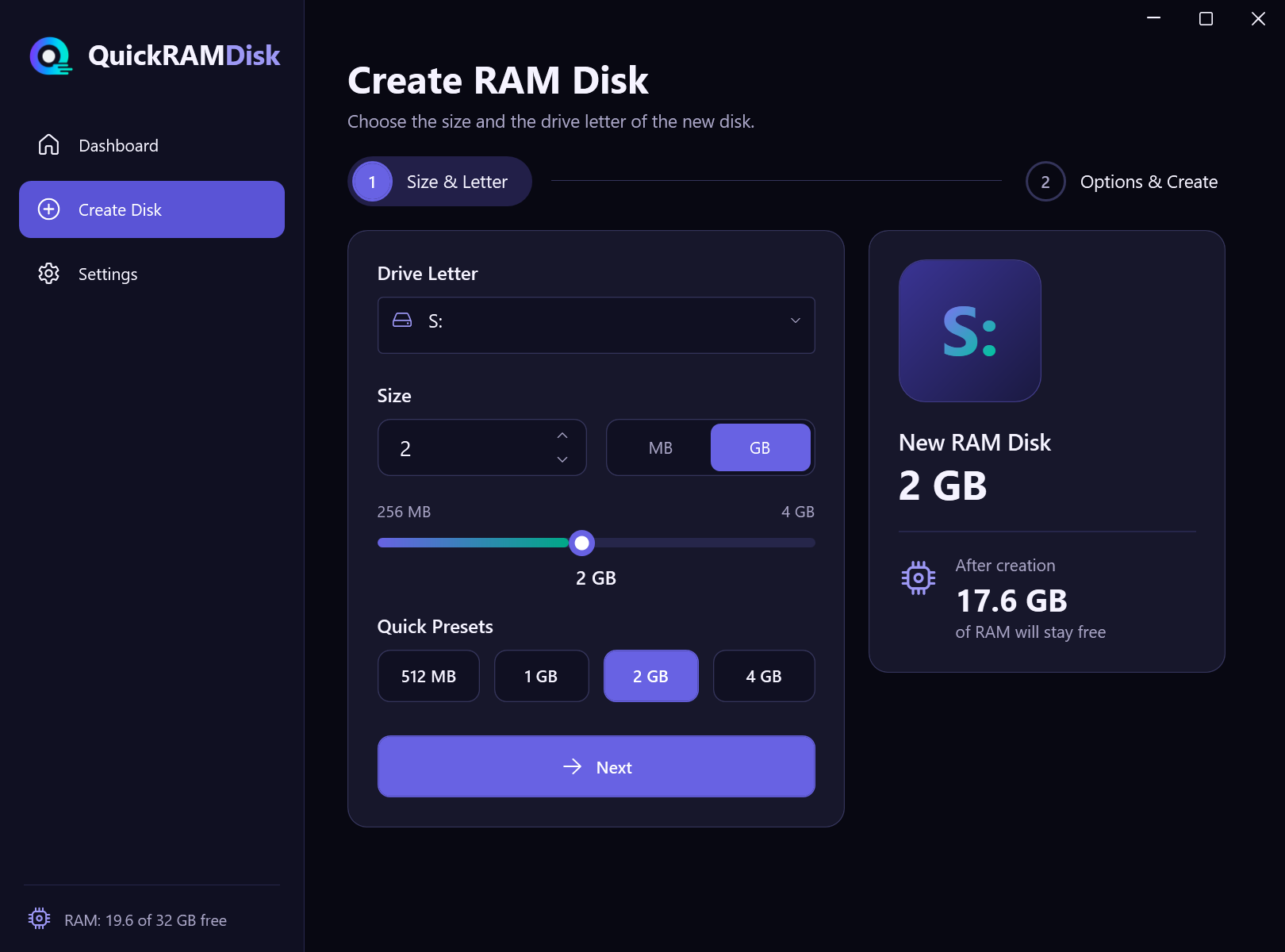
Task: Click the '17.6 GB' free RAM value
Action: [x=1011, y=601]
